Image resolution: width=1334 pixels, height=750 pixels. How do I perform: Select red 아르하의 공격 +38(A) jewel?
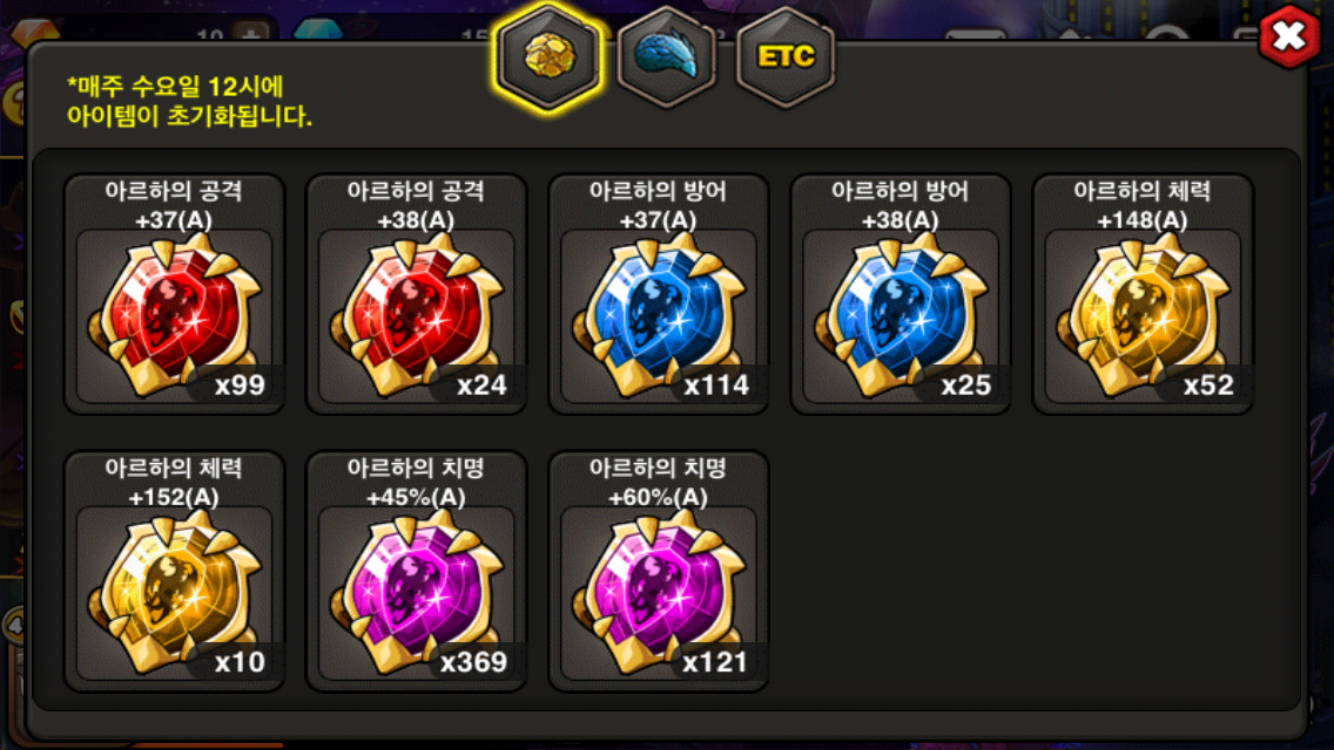point(416,294)
